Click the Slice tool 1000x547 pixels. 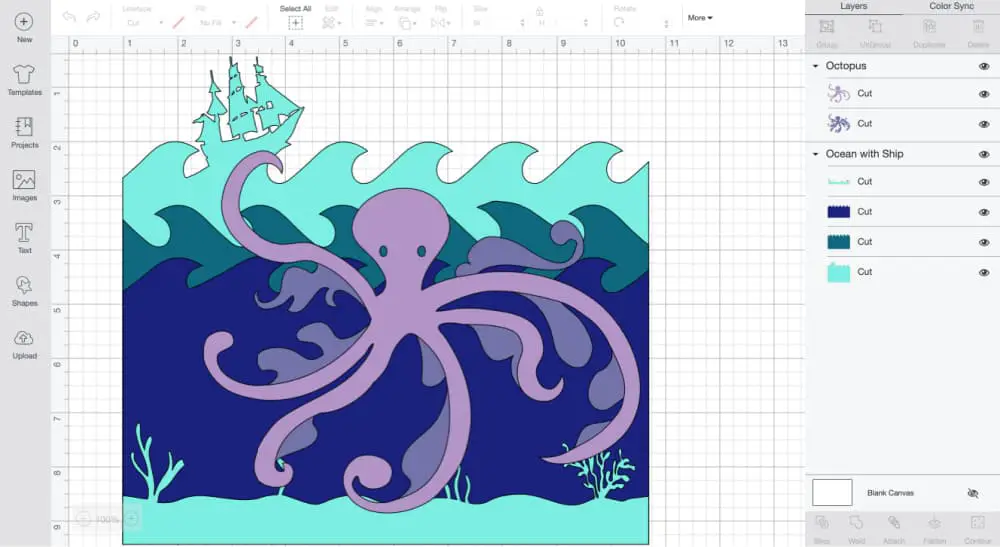click(x=822, y=529)
